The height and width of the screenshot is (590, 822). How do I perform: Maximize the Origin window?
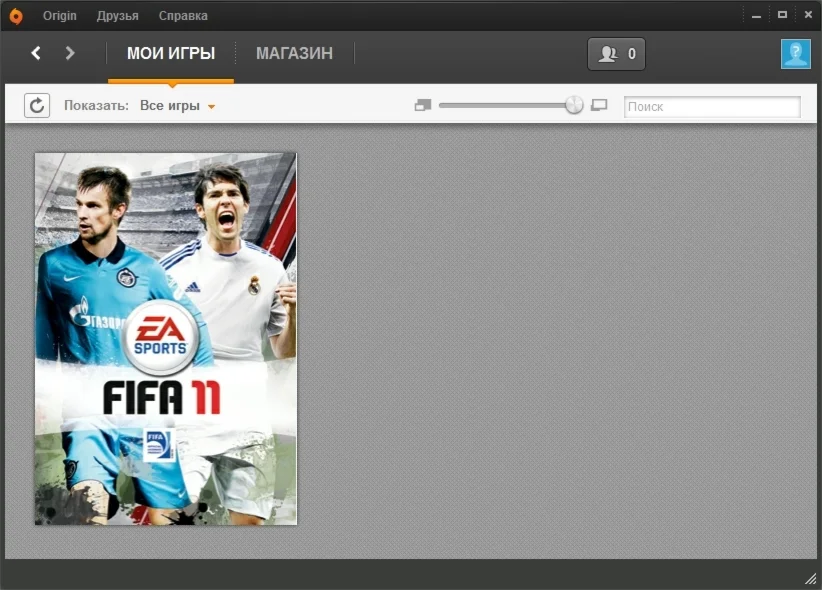[784, 14]
